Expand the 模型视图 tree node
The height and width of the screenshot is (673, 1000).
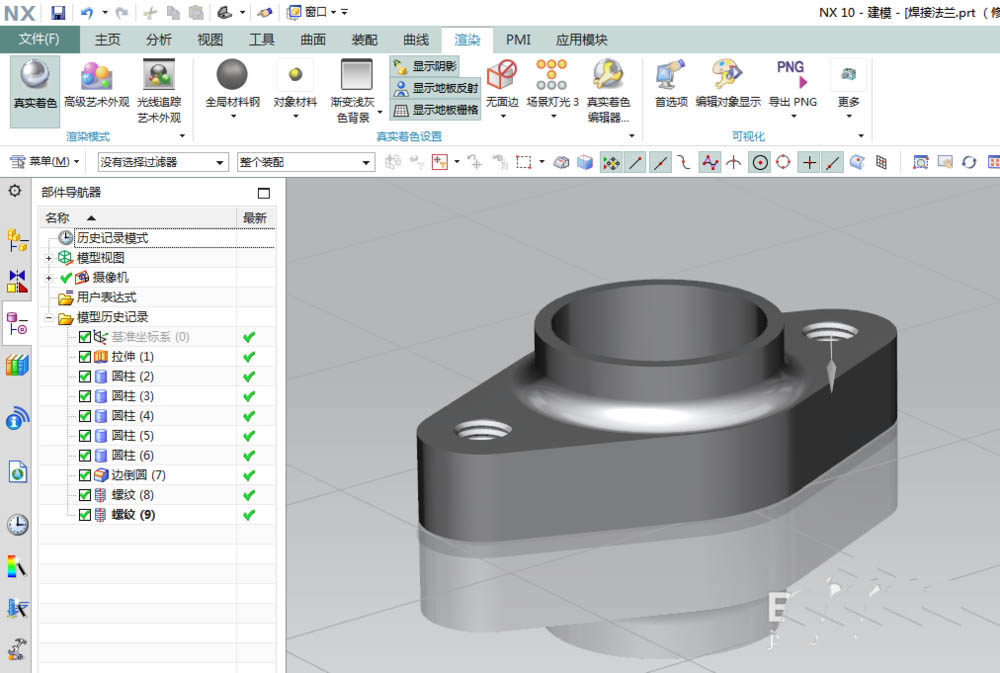pyautogui.click(x=49, y=258)
